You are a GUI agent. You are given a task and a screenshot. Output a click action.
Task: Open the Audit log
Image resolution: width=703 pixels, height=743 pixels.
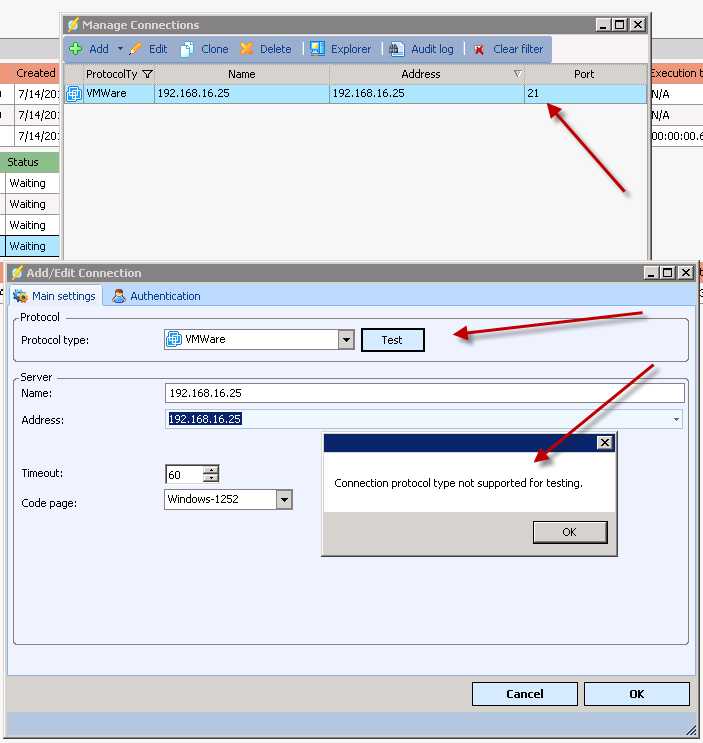[x=421, y=49]
